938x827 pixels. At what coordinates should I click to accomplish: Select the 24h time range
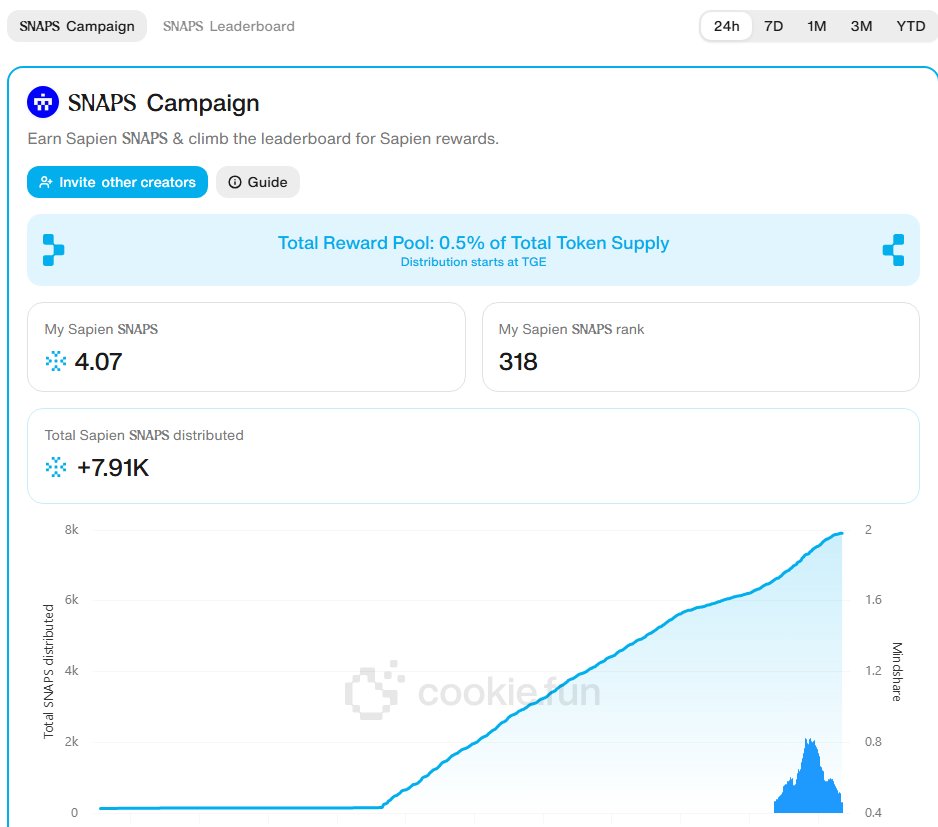tap(726, 26)
